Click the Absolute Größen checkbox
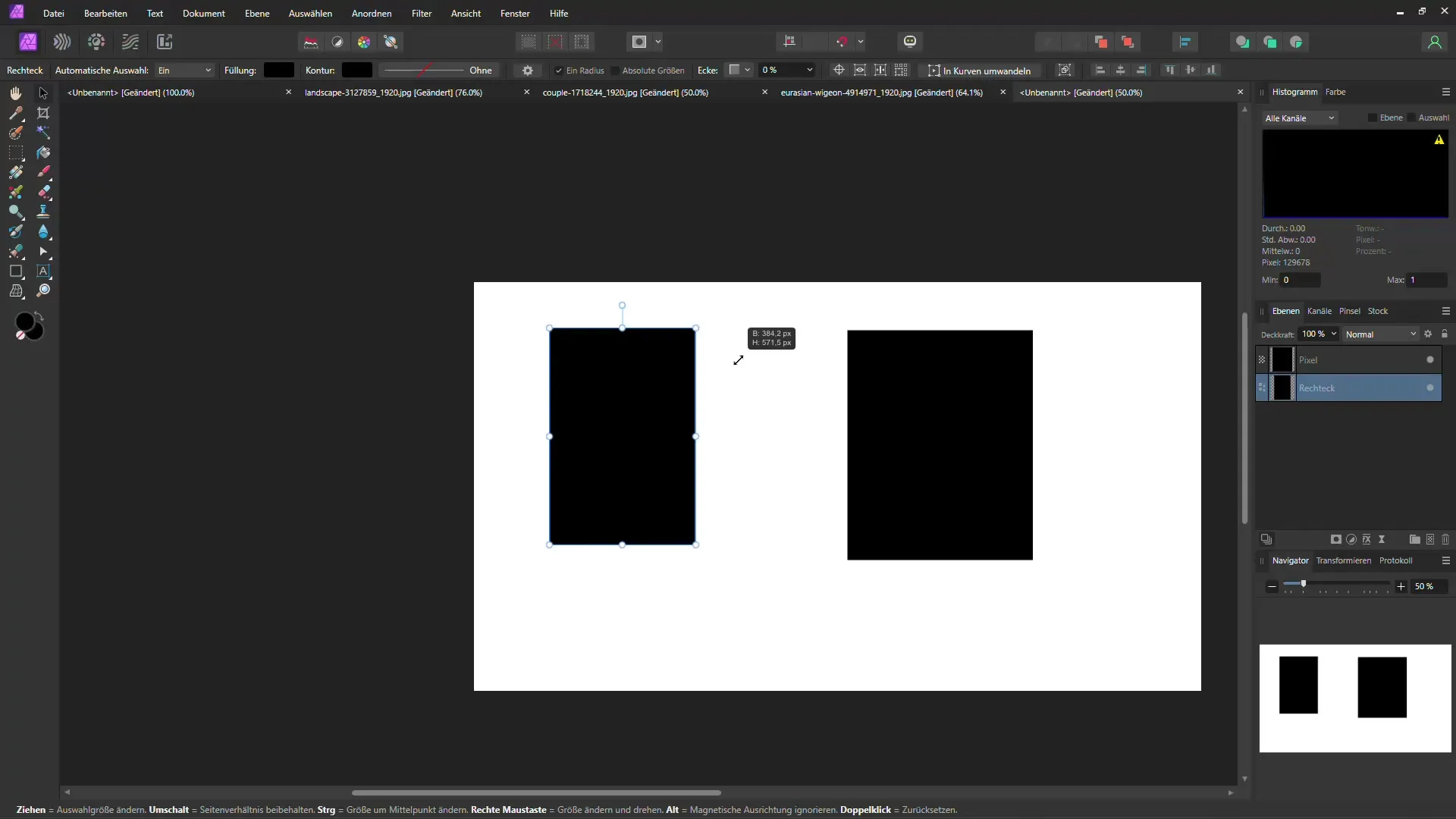Viewport: 1456px width, 819px height. pos(614,70)
